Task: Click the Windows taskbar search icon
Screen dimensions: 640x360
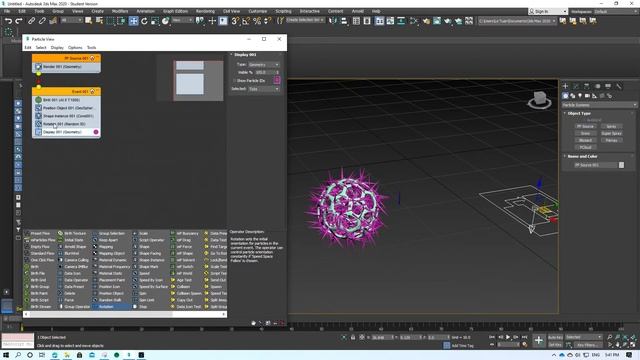Action: pyautogui.click(x=18, y=355)
